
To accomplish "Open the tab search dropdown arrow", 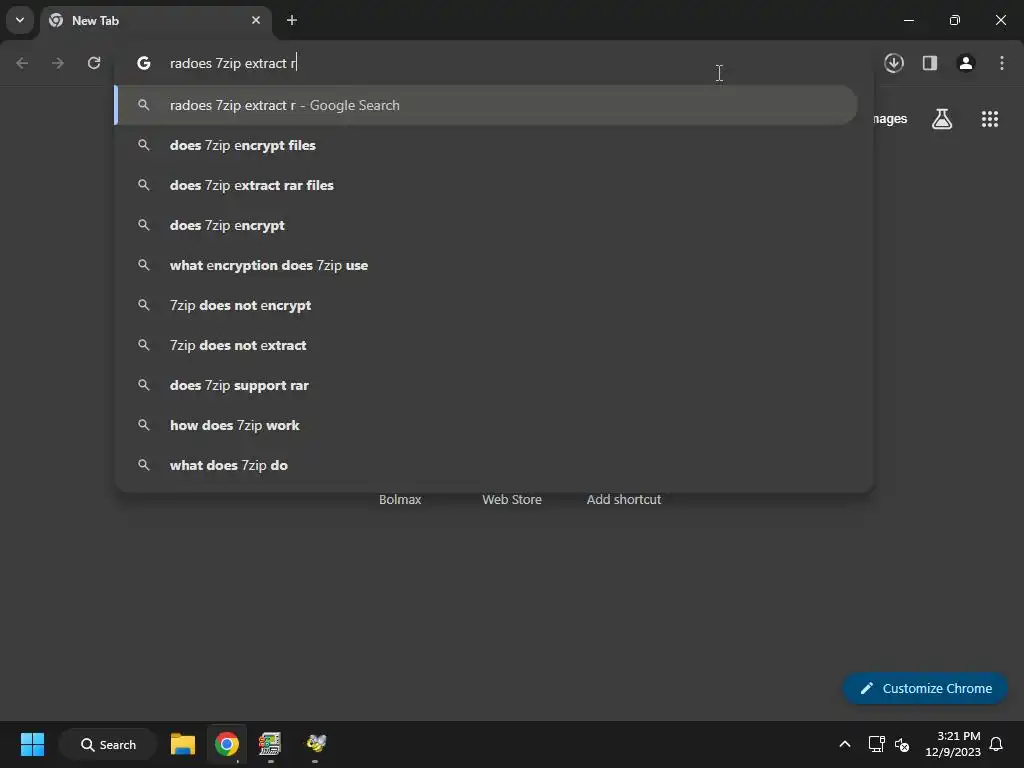I will click(x=20, y=20).
